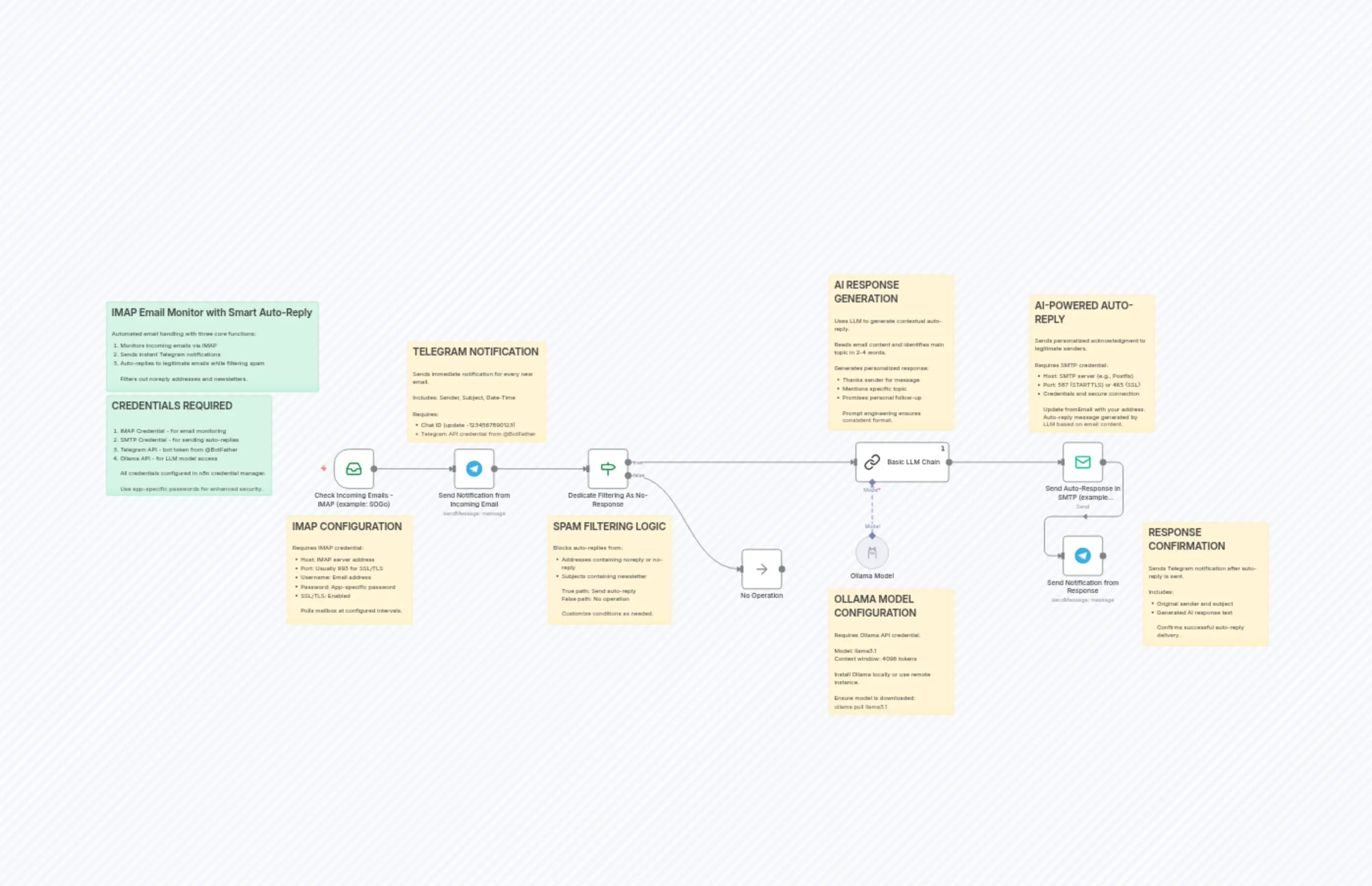Click the false output port of the filtering node
Screen dimensions: 1372x886
(x=628, y=475)
